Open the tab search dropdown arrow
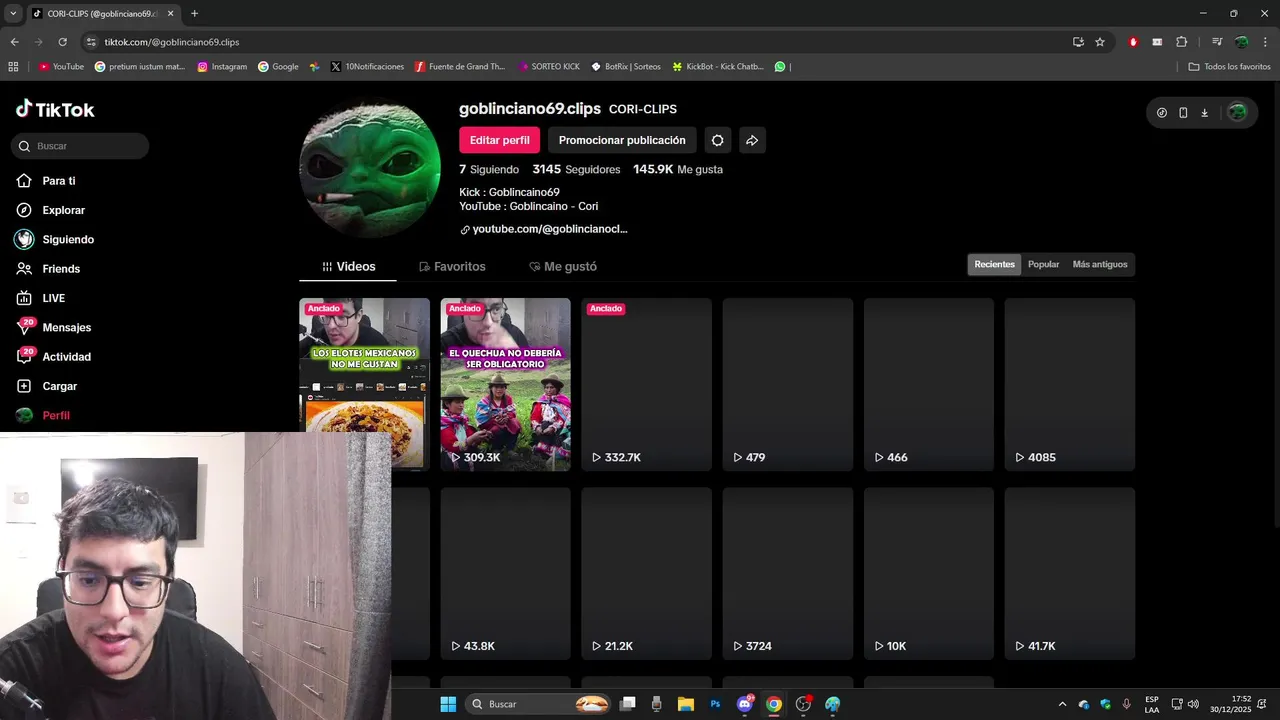 pyautogui.click(x=13, y=13)
